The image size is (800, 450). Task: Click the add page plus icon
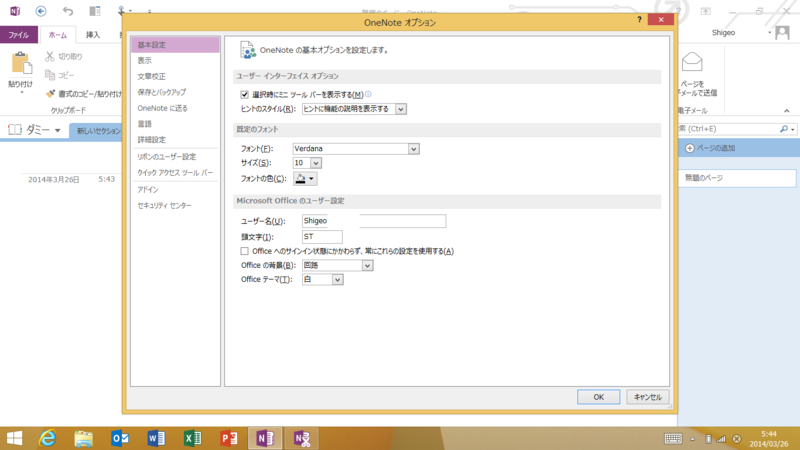(689, 148)
